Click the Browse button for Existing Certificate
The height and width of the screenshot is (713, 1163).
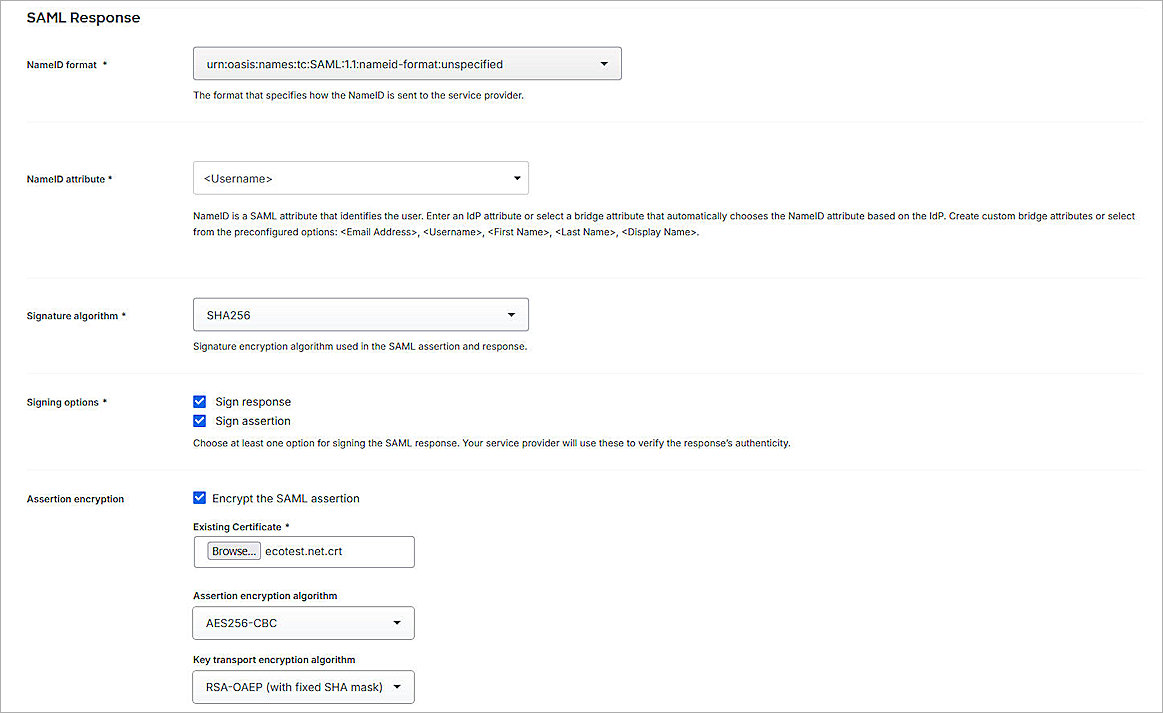pos(233,550)
